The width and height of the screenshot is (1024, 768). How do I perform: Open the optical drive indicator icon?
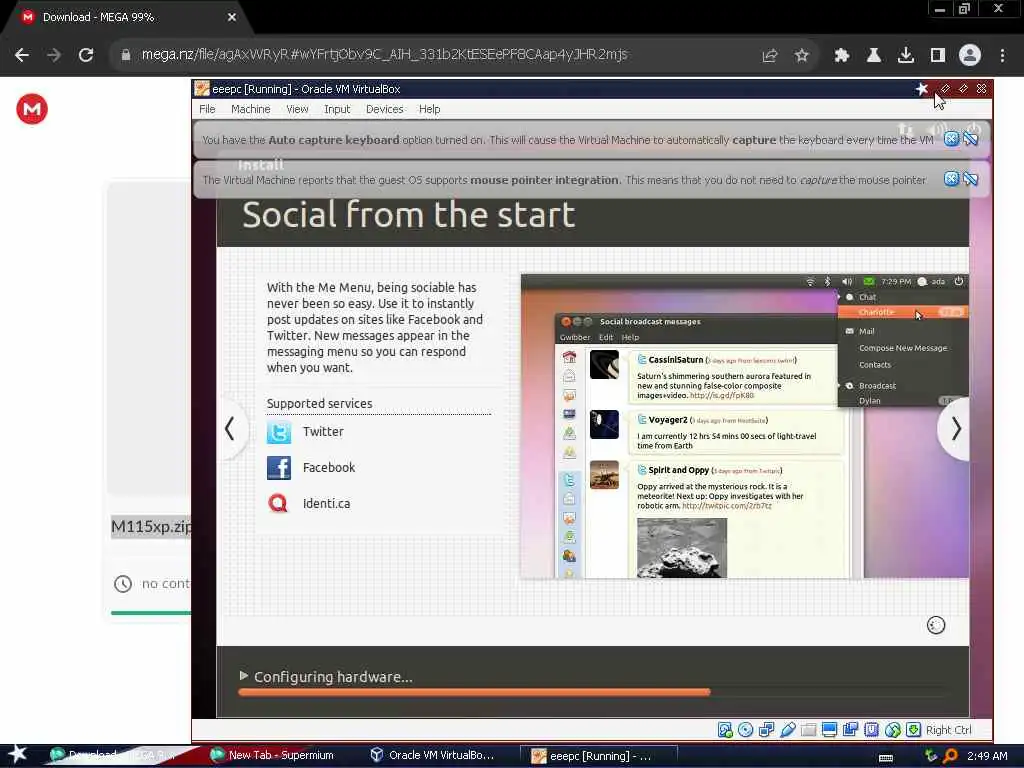pos(745,729)
